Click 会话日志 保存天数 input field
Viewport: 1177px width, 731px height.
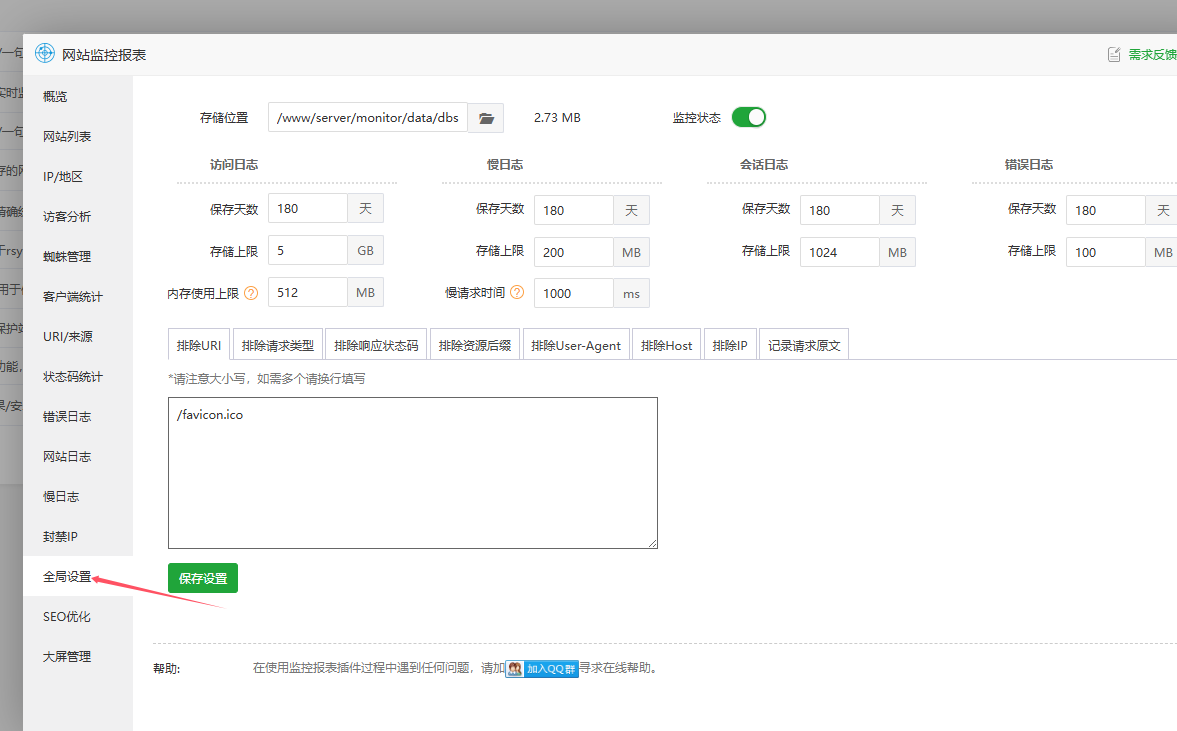tap(839, 210)
